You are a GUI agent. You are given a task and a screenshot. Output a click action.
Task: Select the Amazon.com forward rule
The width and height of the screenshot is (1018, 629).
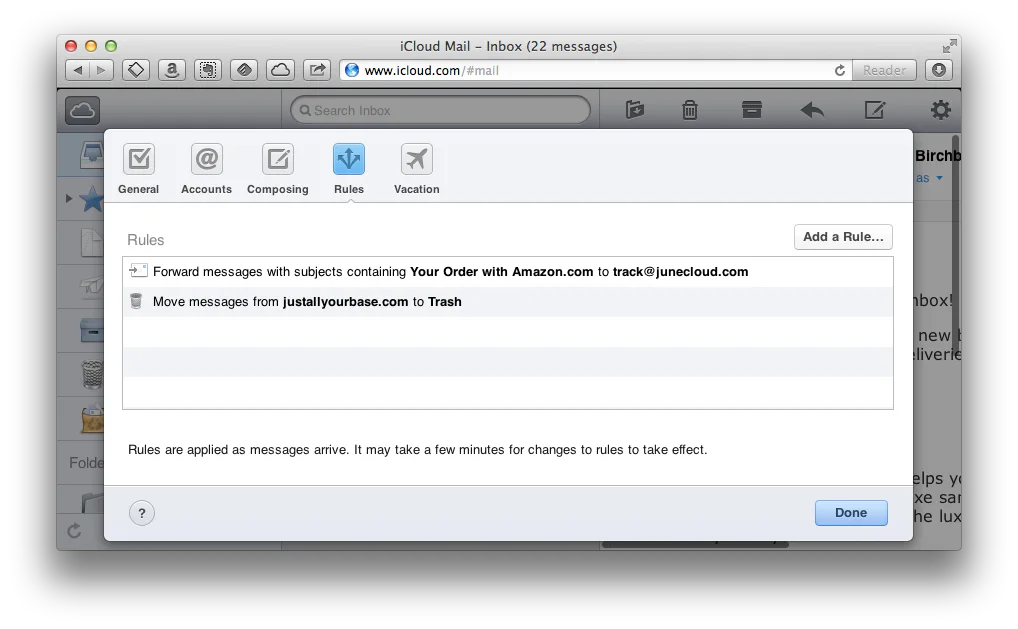click(508, 272)
